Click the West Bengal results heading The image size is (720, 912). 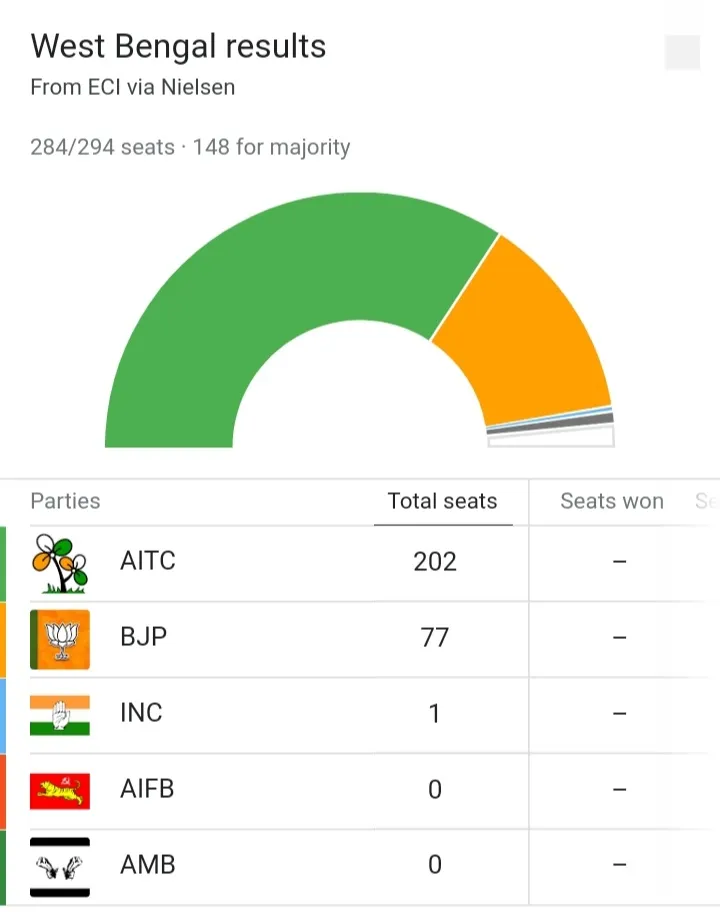(178, 47)
